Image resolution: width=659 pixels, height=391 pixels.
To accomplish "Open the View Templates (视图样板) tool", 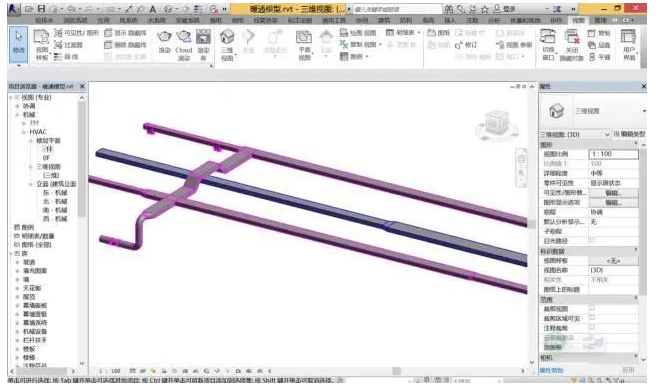I will (42, 44).
